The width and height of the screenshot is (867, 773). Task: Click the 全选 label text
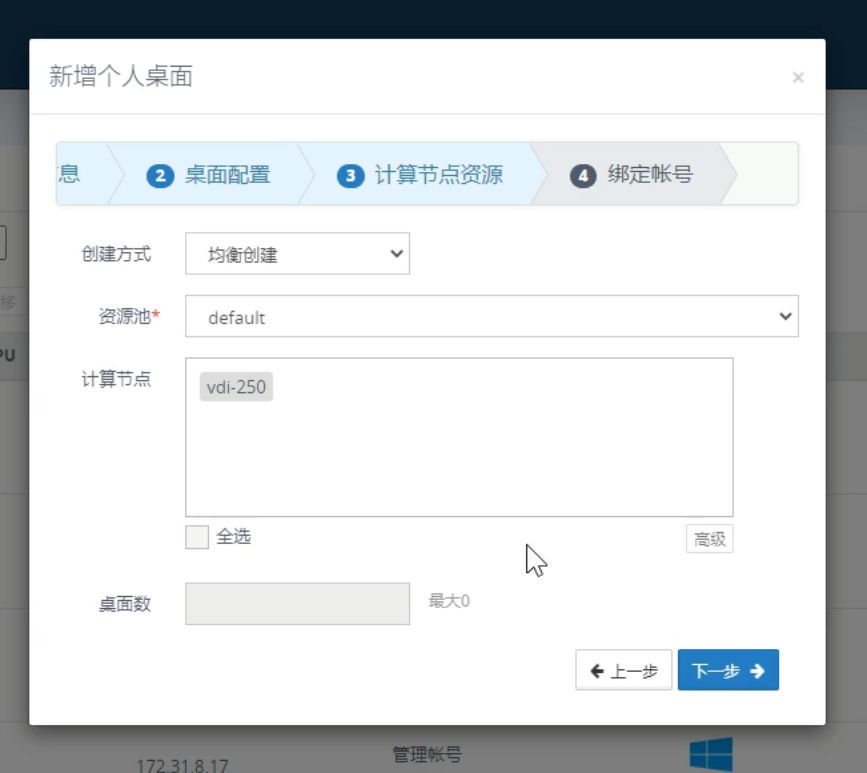(x=234, y=537)
